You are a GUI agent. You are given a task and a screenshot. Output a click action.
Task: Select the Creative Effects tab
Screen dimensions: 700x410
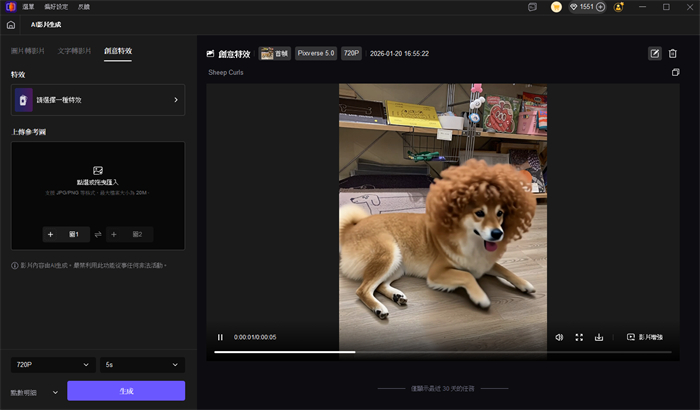[118, 51]
